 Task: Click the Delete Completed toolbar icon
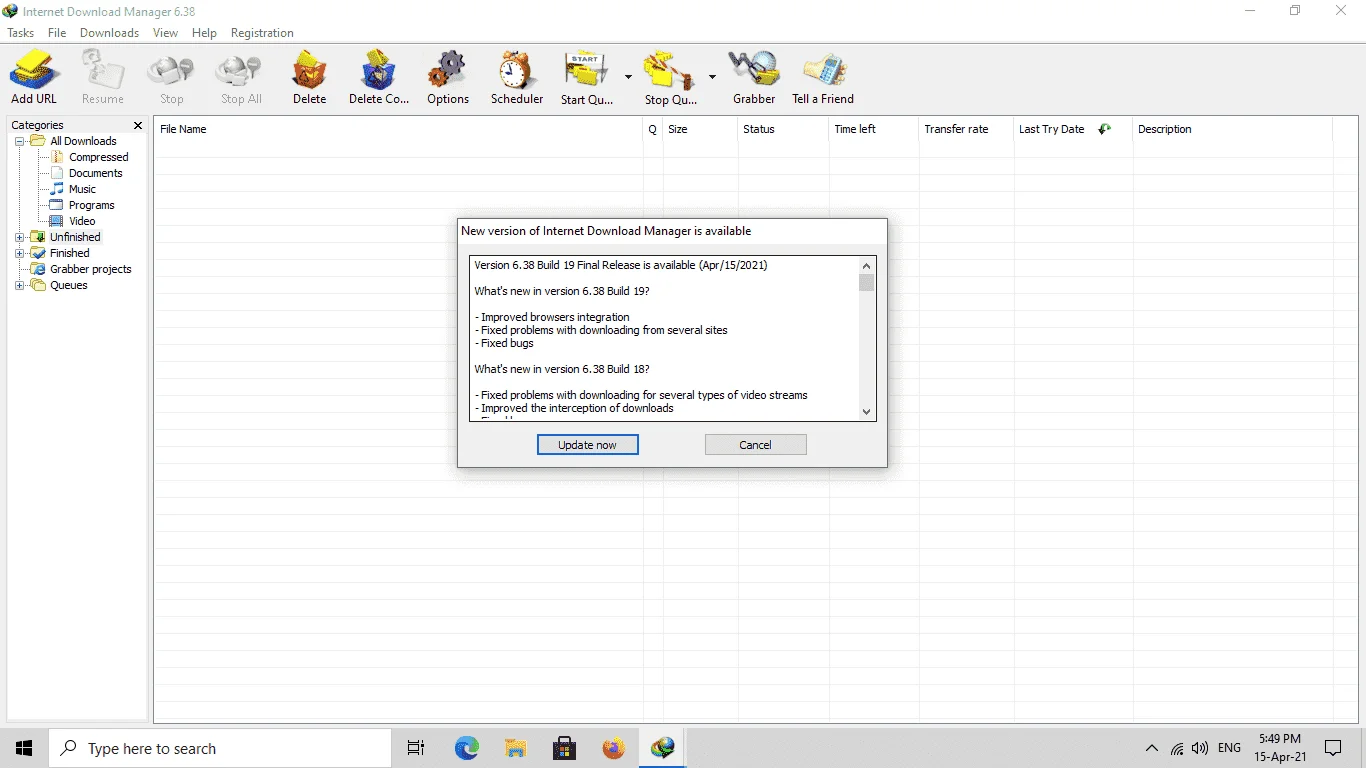379,77
